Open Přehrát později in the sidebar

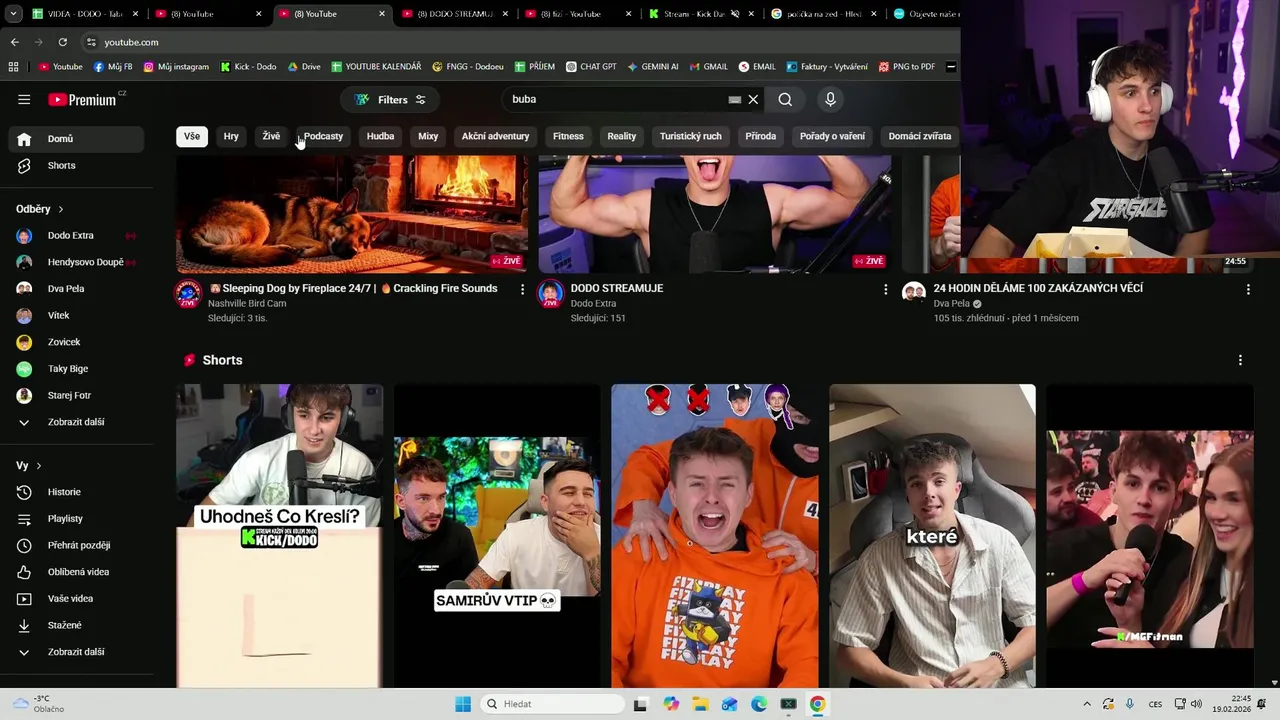tap(76, 545)
